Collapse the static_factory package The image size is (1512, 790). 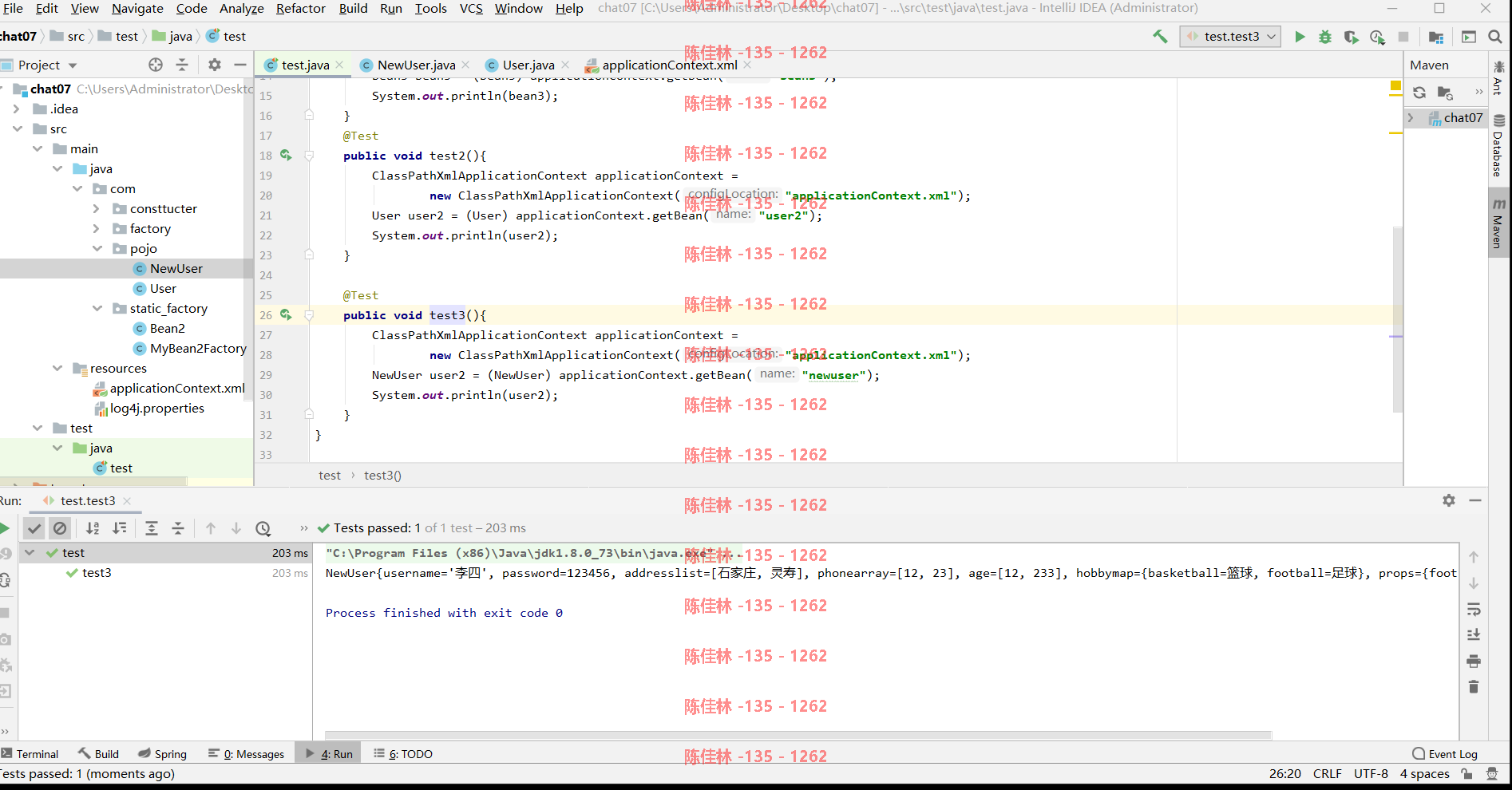click(x=97, y=309)
